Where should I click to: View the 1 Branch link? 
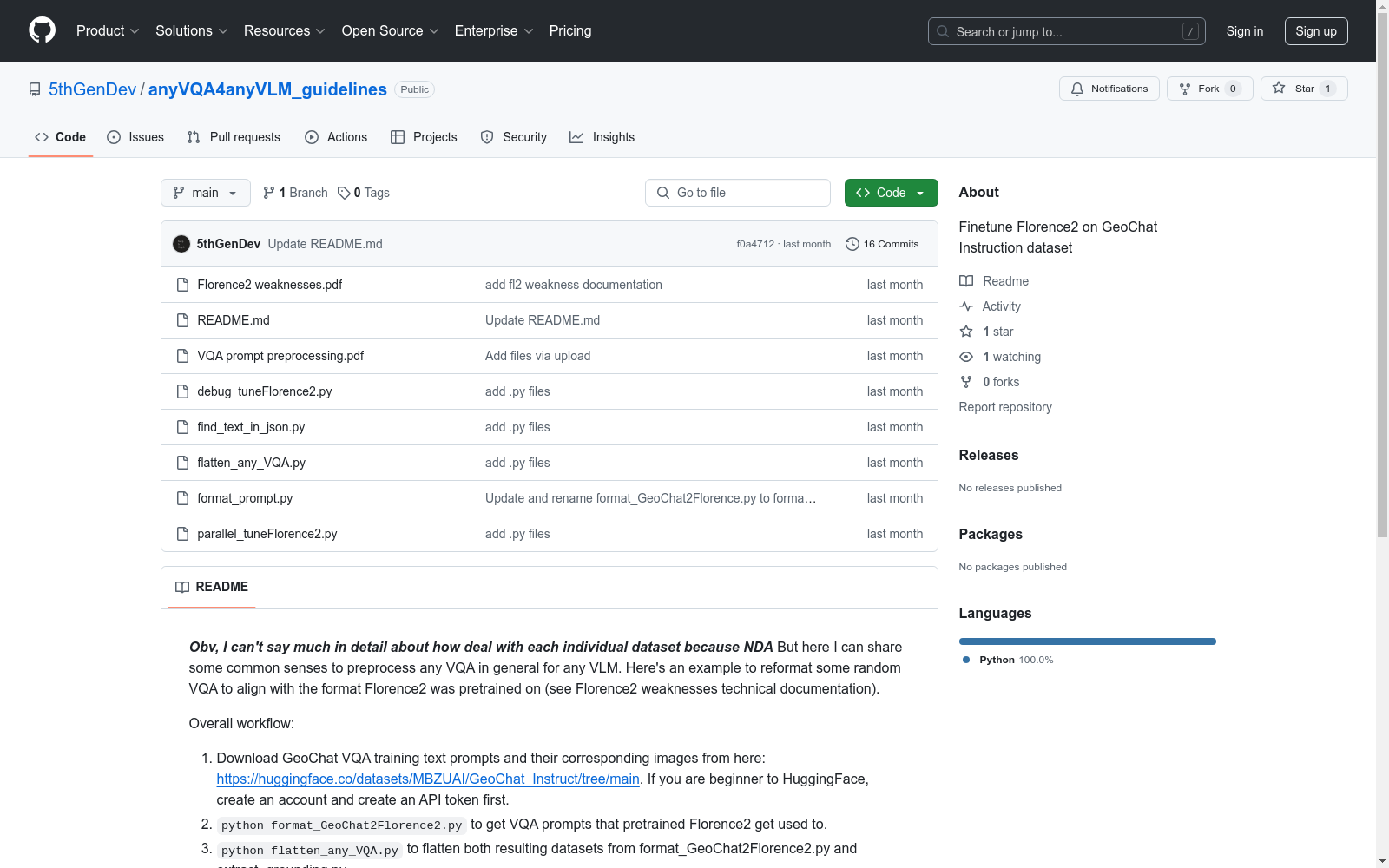pyautogui.click(x=295, y=193)
